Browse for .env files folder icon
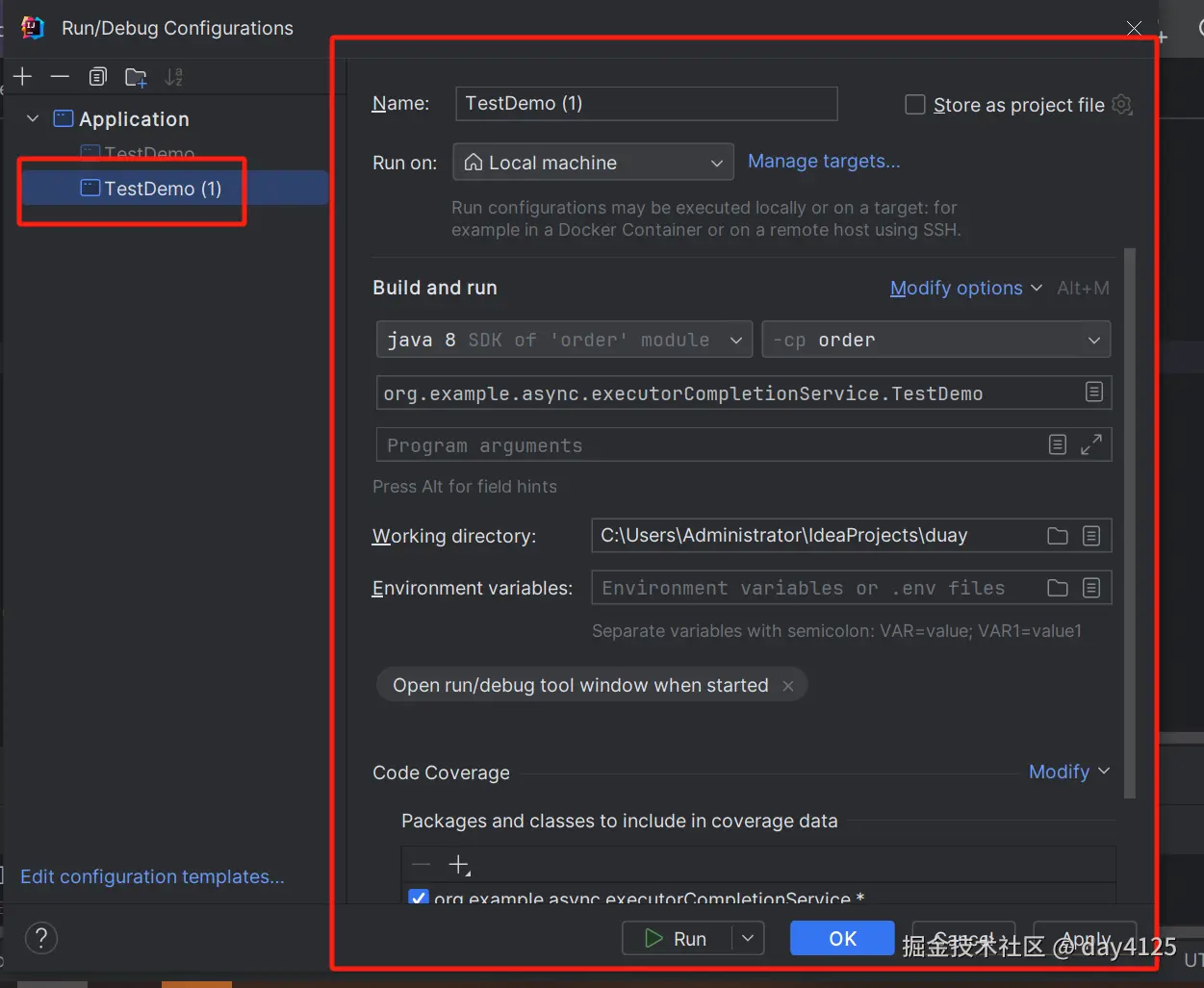The height and width of the screenshot is (988, 1204). [x=1058, y=588]
